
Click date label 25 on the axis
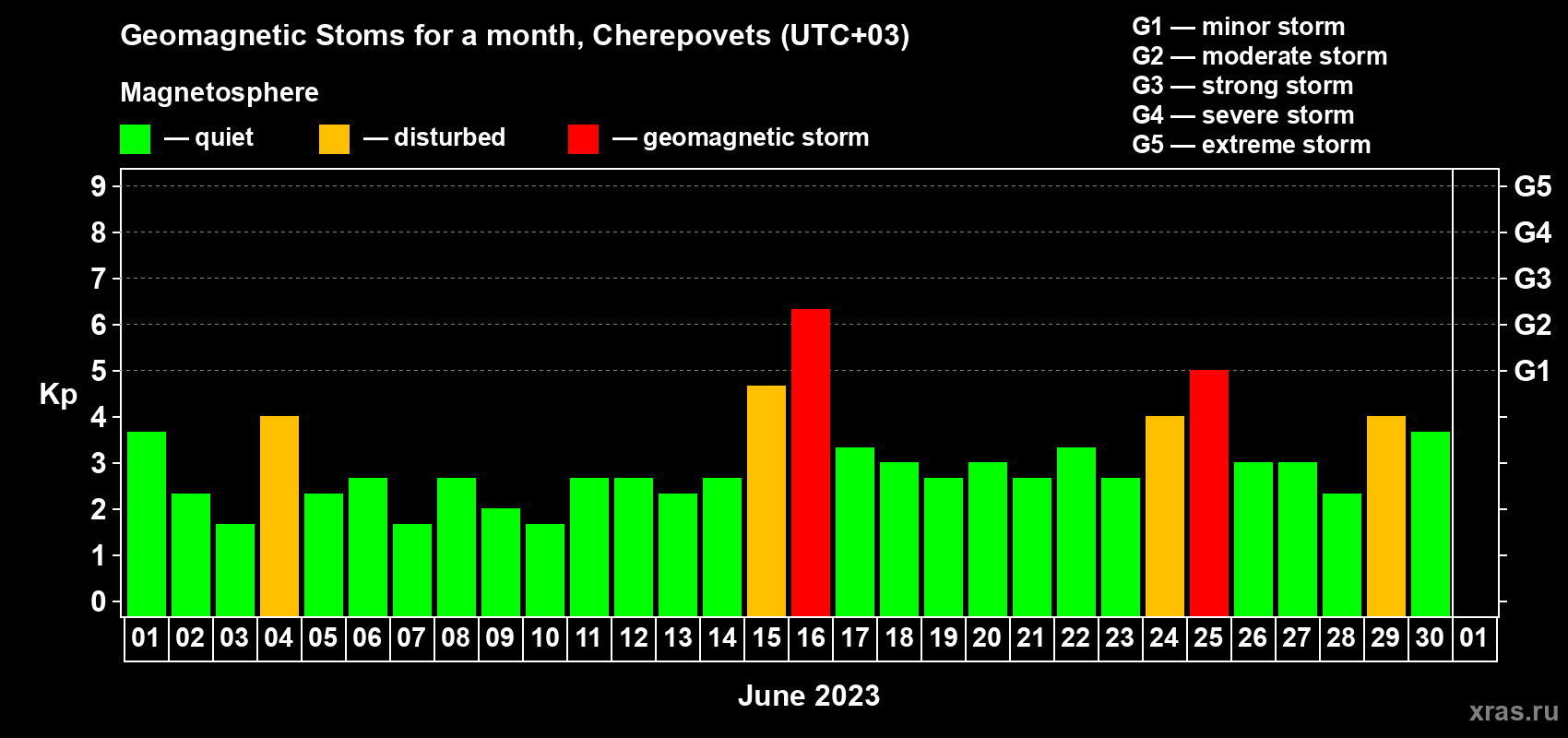pyautogui.click(x=1208, y=638)
